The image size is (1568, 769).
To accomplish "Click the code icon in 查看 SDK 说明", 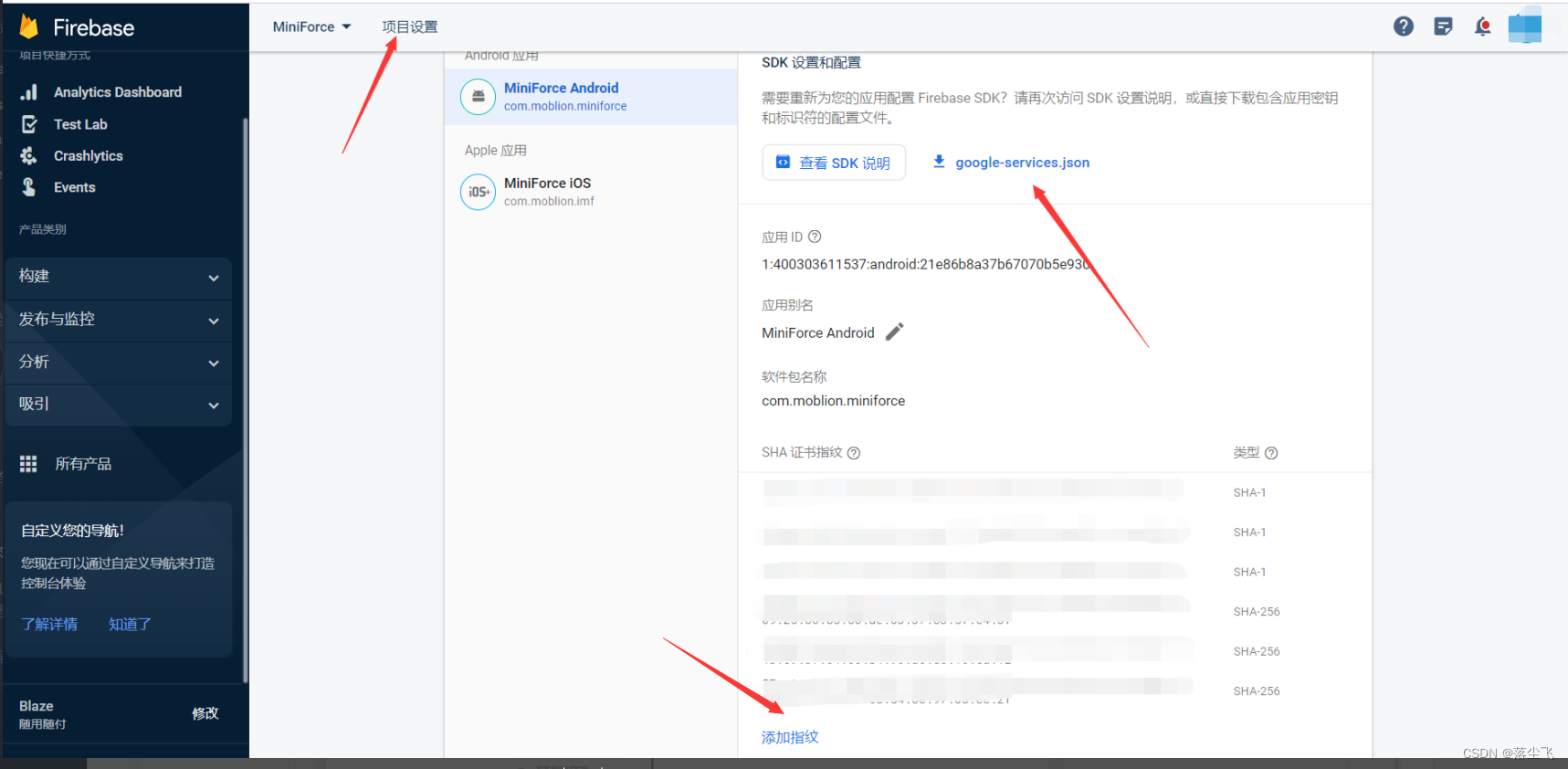I will [783, 163].
